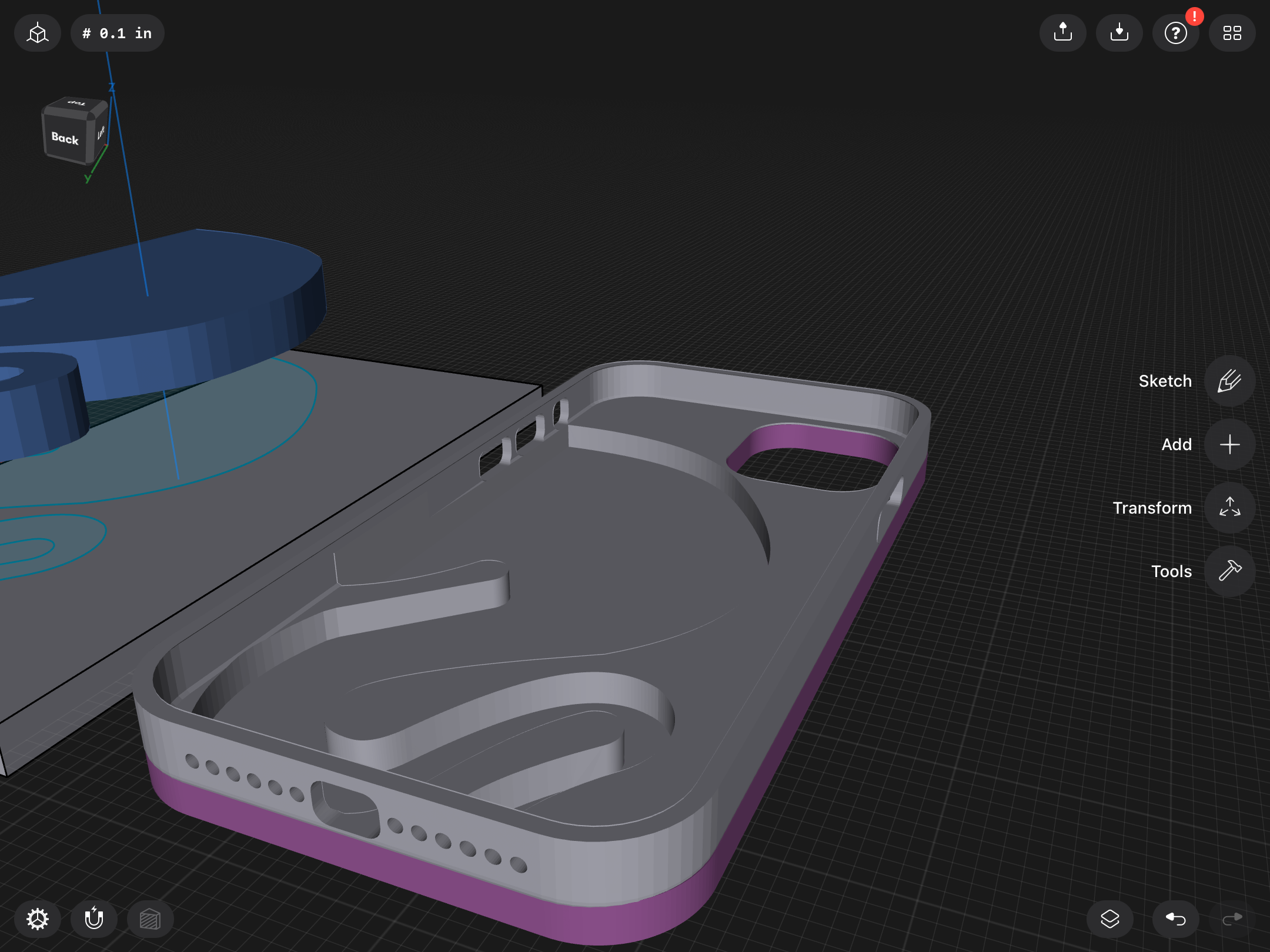Tap the import download icon
The height and width of the screenshot is (952, 1270).
coord(1119,33)
